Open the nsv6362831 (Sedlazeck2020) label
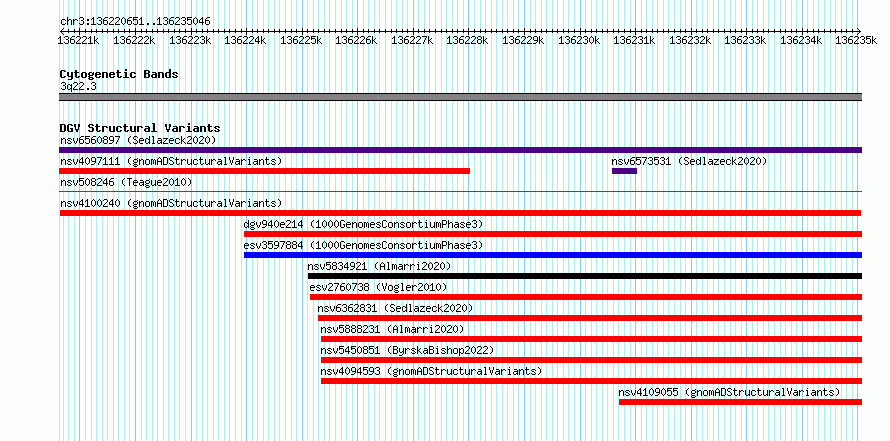Screen dimensions: 890x441 click(395, 308)
